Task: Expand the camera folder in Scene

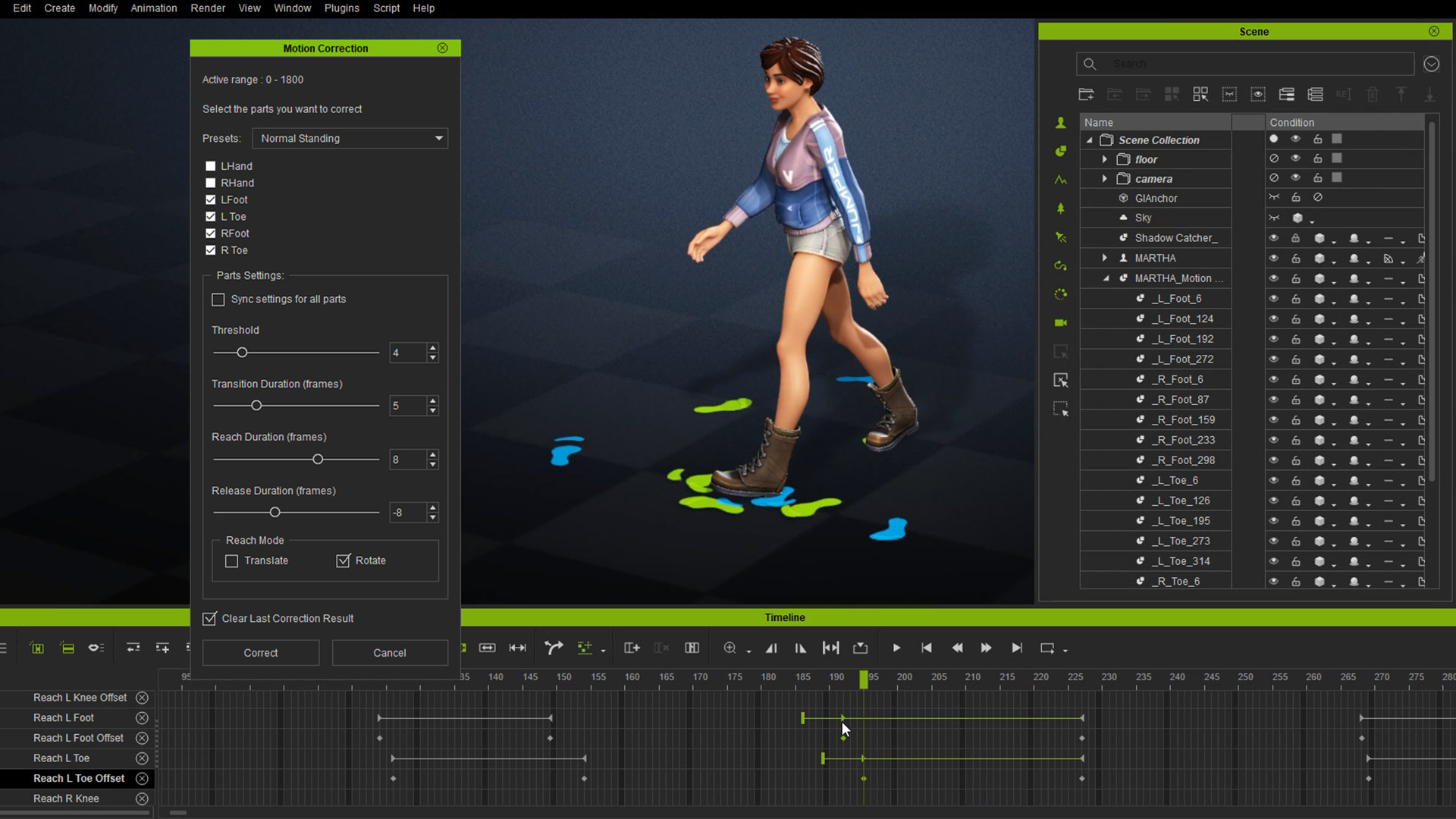Action: pyautogui.click(x=1105, y=179)
